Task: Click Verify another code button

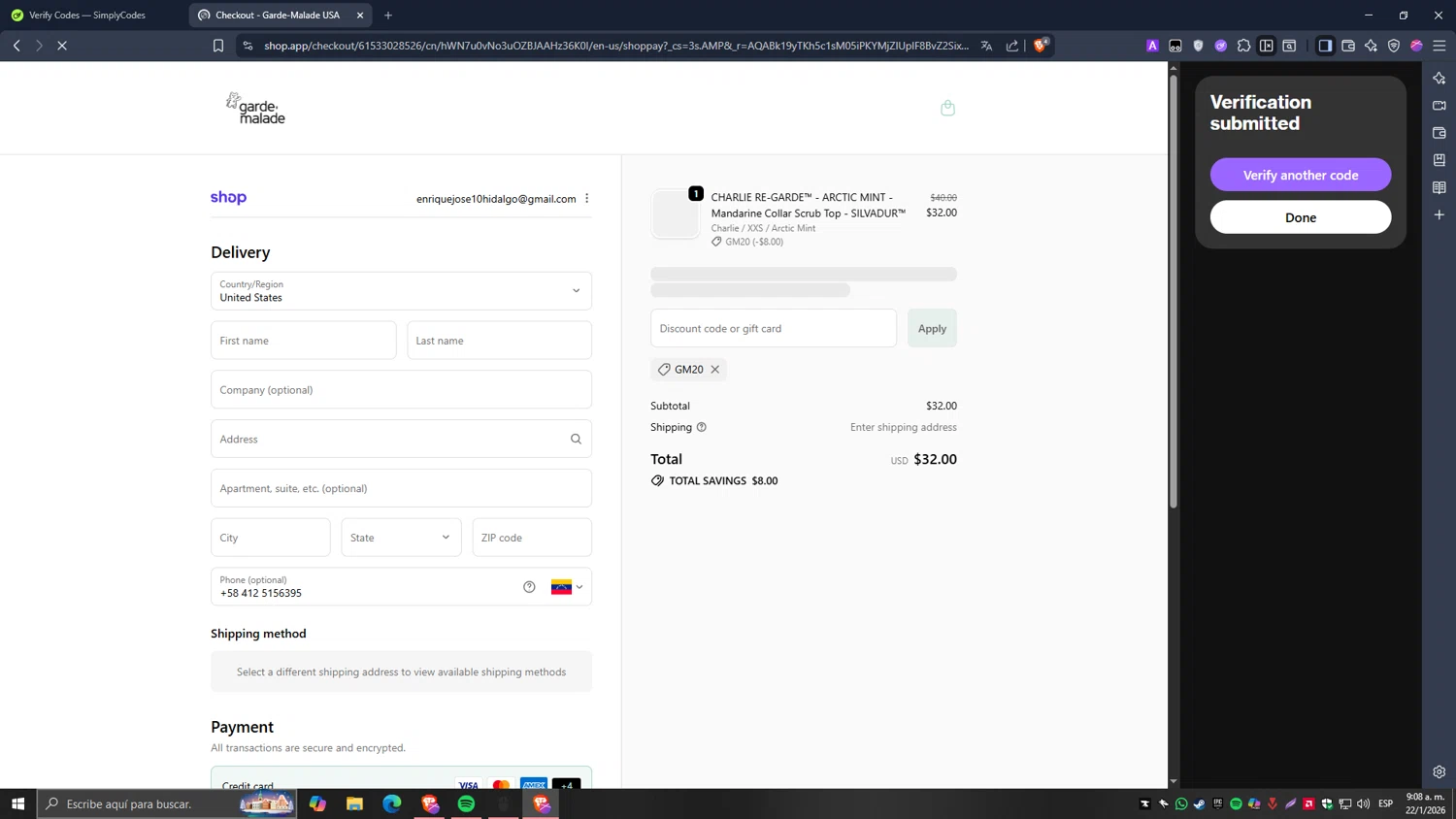Action: point(1301,175)
